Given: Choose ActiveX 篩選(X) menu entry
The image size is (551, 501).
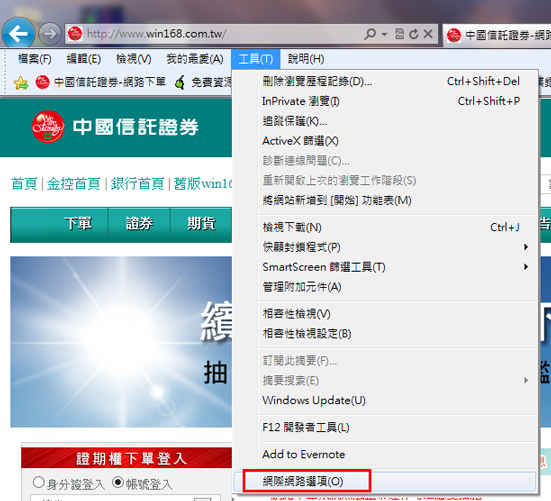Looking at the screenshot, I should [385, 141].
